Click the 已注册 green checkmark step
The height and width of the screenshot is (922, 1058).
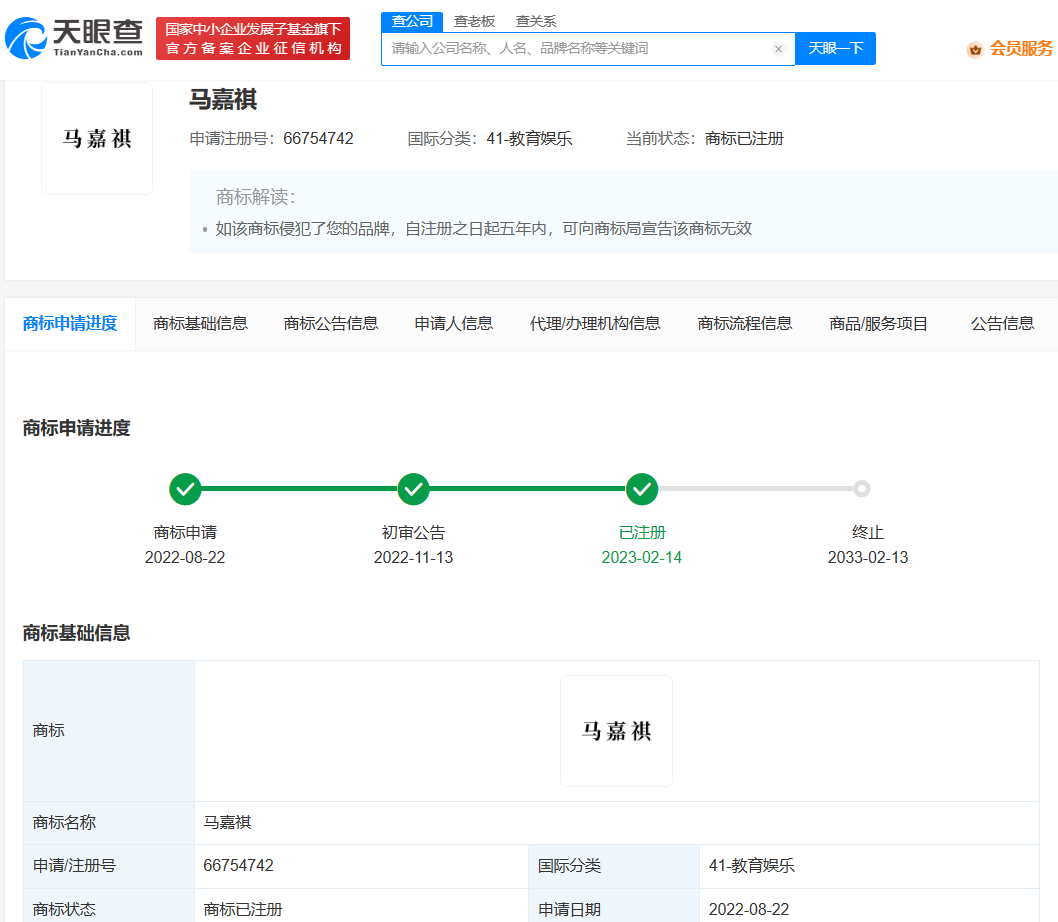642,489
